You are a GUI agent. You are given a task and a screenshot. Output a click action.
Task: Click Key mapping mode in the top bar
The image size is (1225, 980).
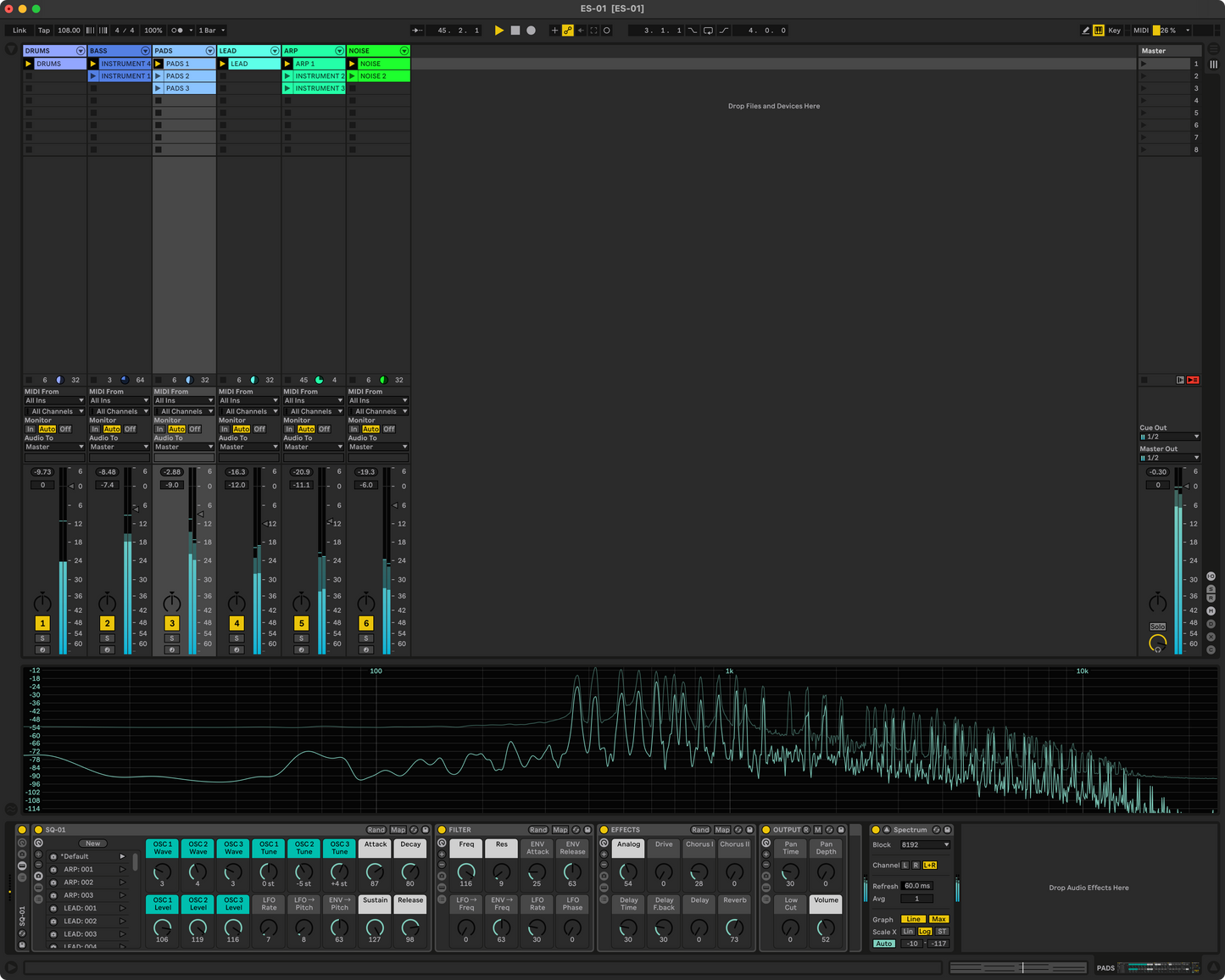pos(1116,30)
